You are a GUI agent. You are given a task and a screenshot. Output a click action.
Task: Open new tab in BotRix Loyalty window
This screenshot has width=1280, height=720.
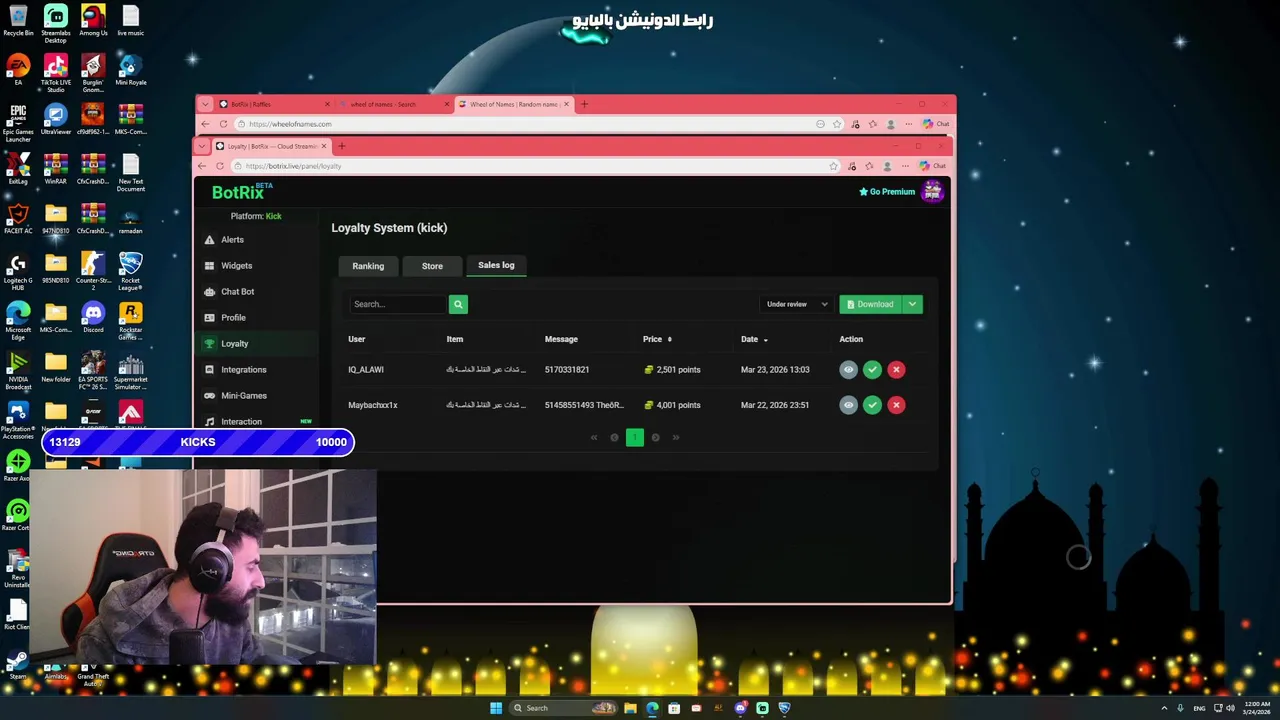pos(341,146)
